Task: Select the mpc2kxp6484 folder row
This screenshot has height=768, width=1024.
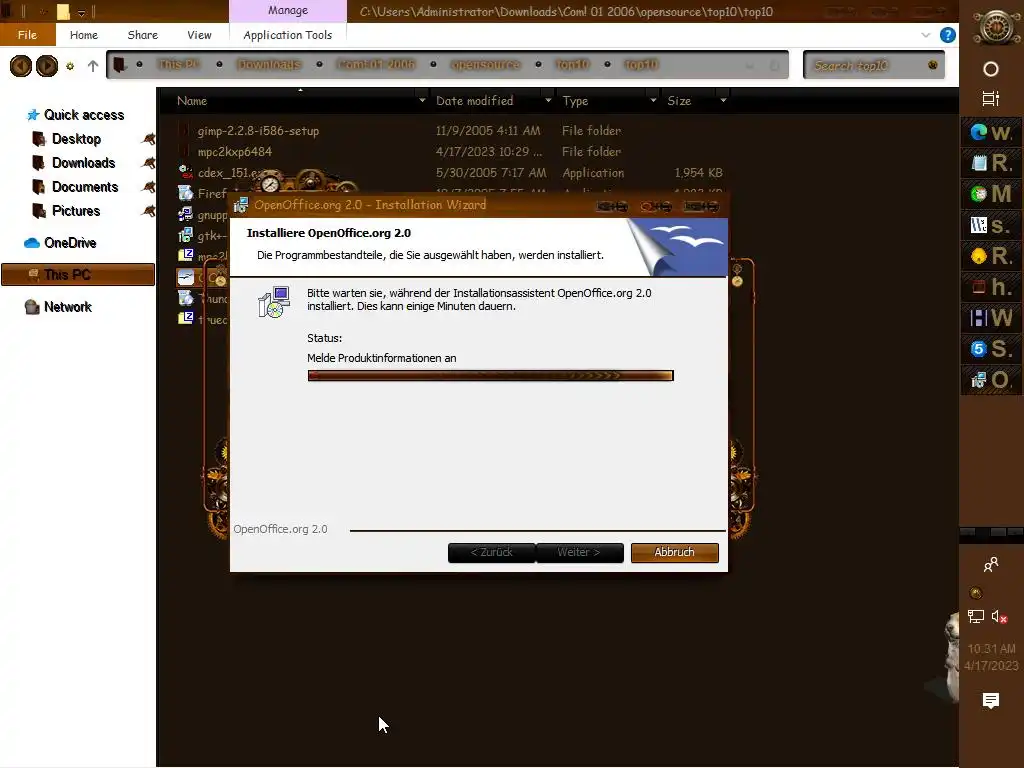Action: tap(234, 152)
